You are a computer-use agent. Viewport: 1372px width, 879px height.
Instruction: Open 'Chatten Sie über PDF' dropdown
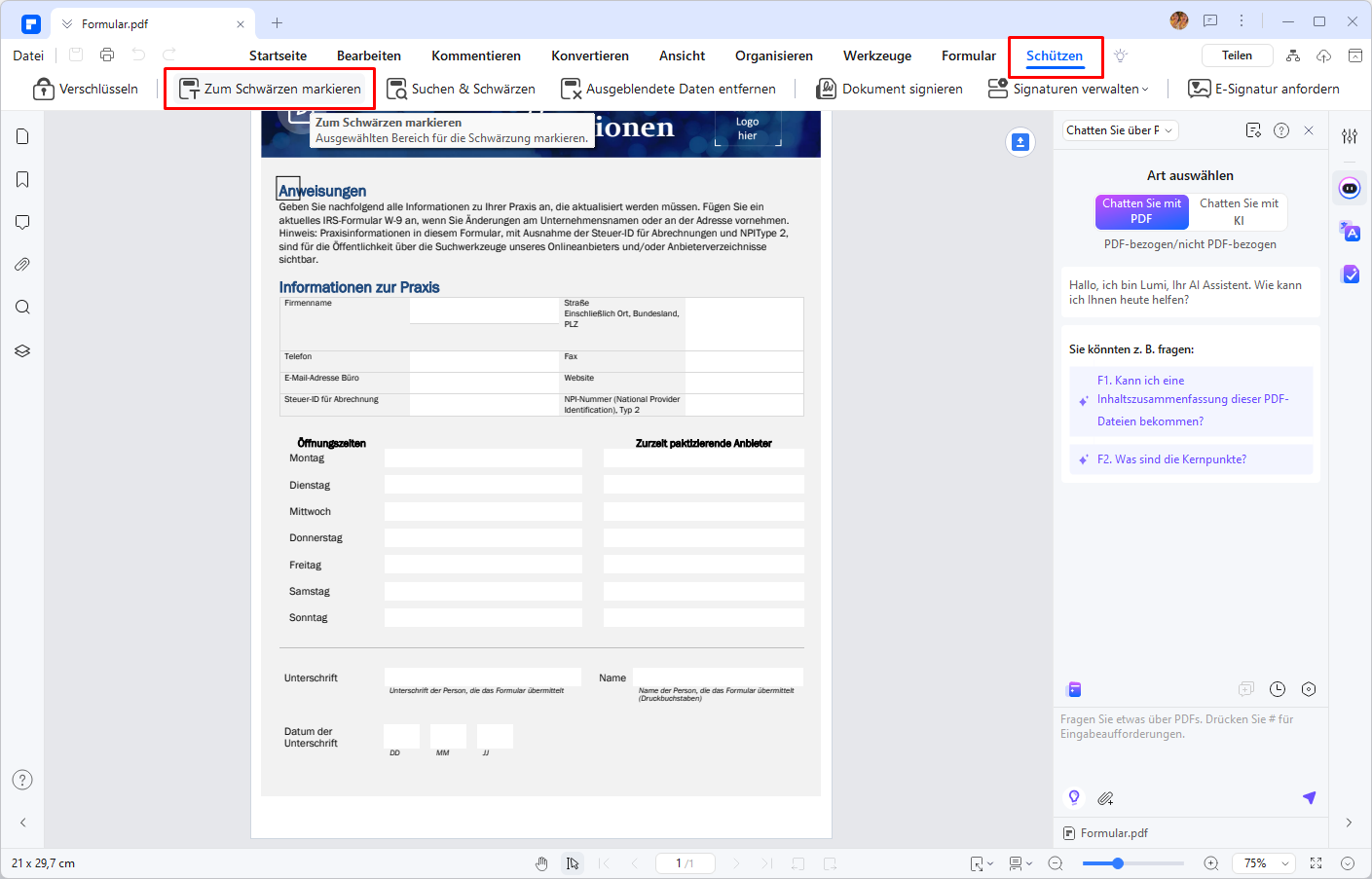(x=1120, y=130)
